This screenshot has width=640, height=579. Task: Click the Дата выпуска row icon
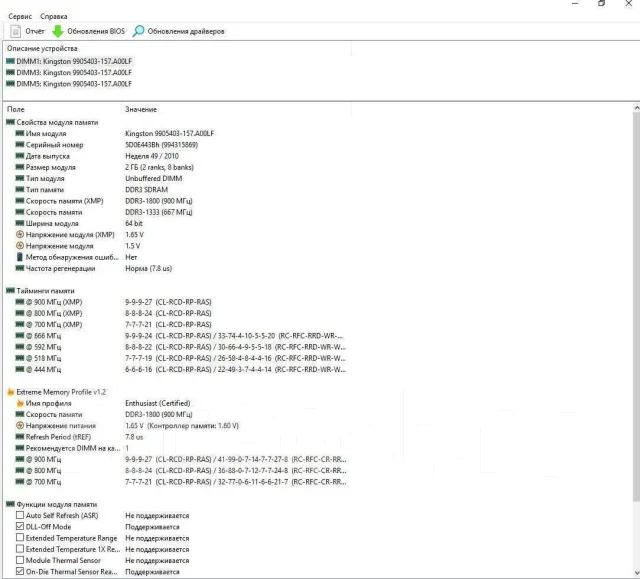[20, 155]
